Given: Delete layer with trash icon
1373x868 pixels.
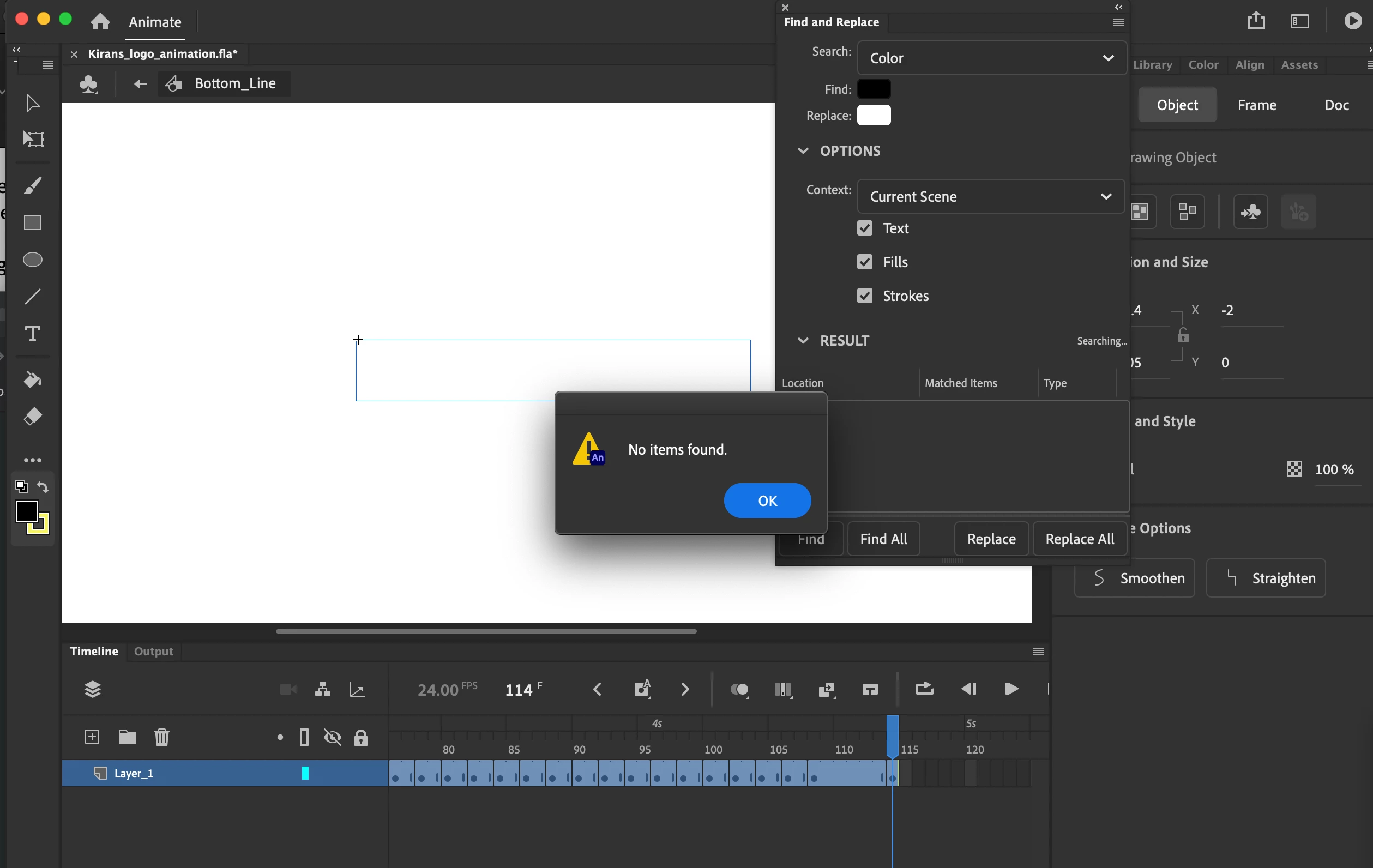Looking at the screenshot, I should (162, 737).
